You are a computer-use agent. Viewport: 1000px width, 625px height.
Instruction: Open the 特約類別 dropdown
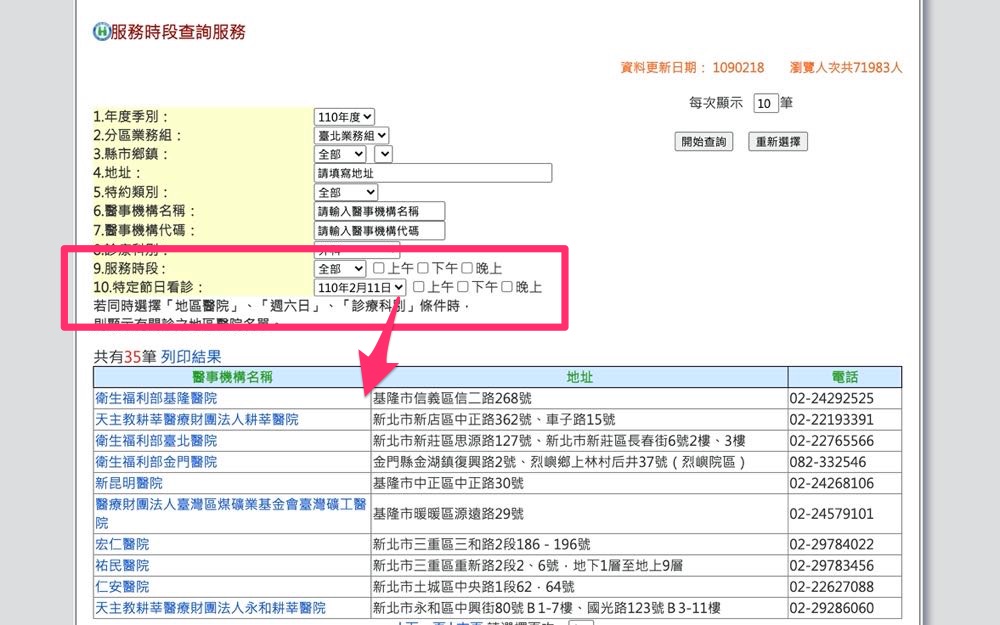coord(346,192)
